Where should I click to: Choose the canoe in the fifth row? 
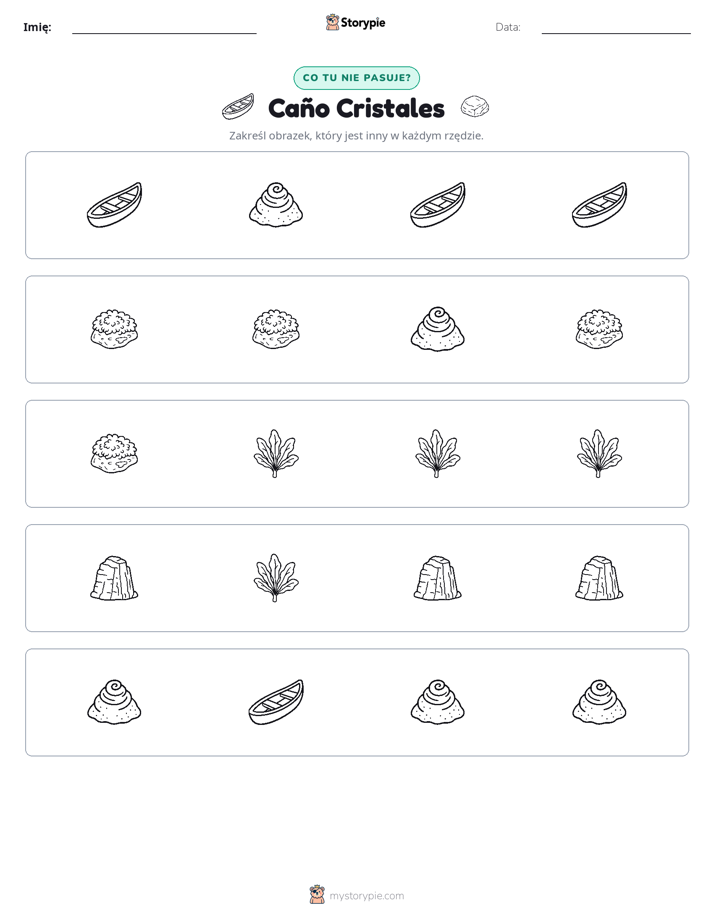[x=276, y=702]
